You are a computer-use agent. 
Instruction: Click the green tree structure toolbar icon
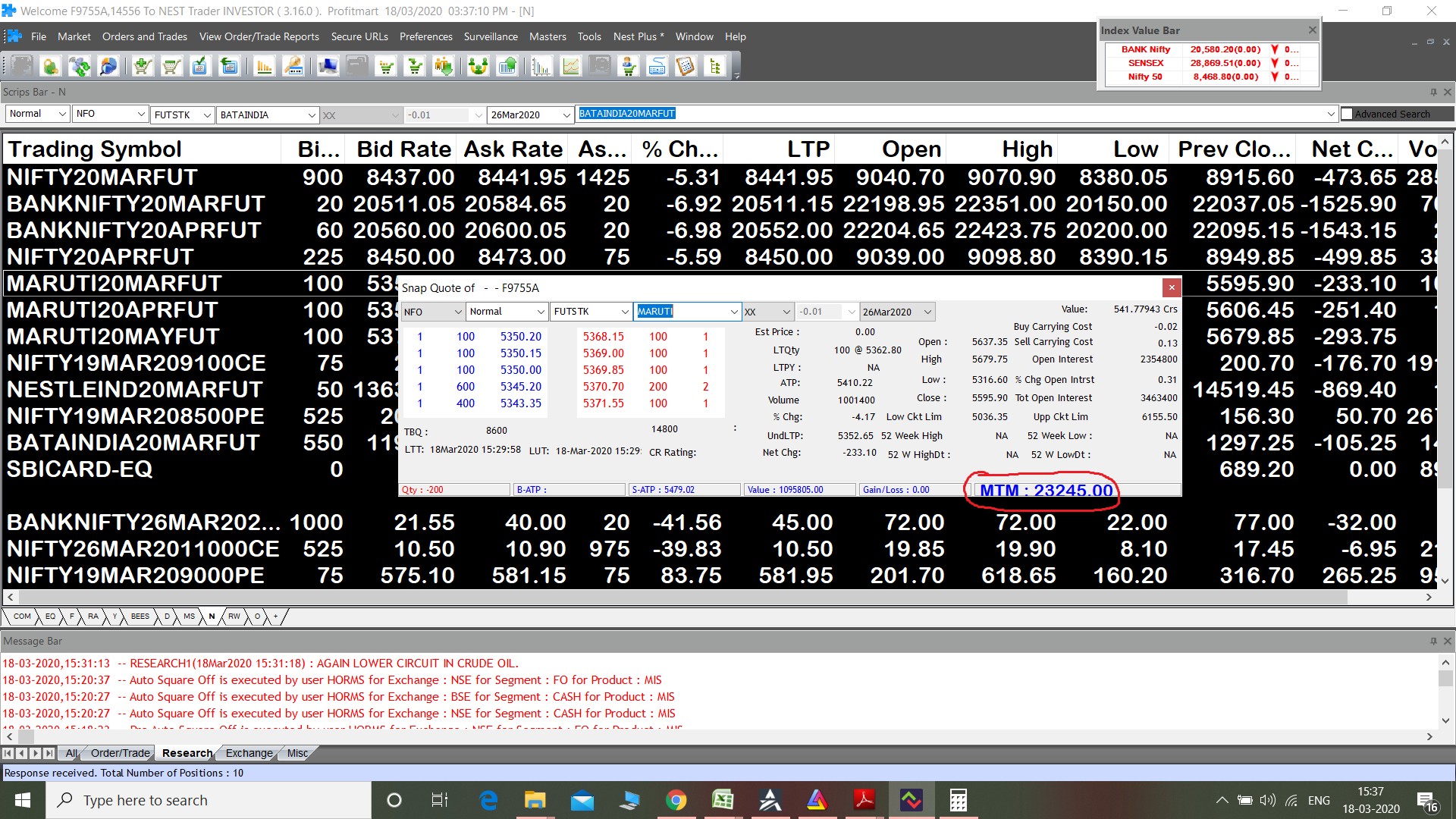[714, 67]
